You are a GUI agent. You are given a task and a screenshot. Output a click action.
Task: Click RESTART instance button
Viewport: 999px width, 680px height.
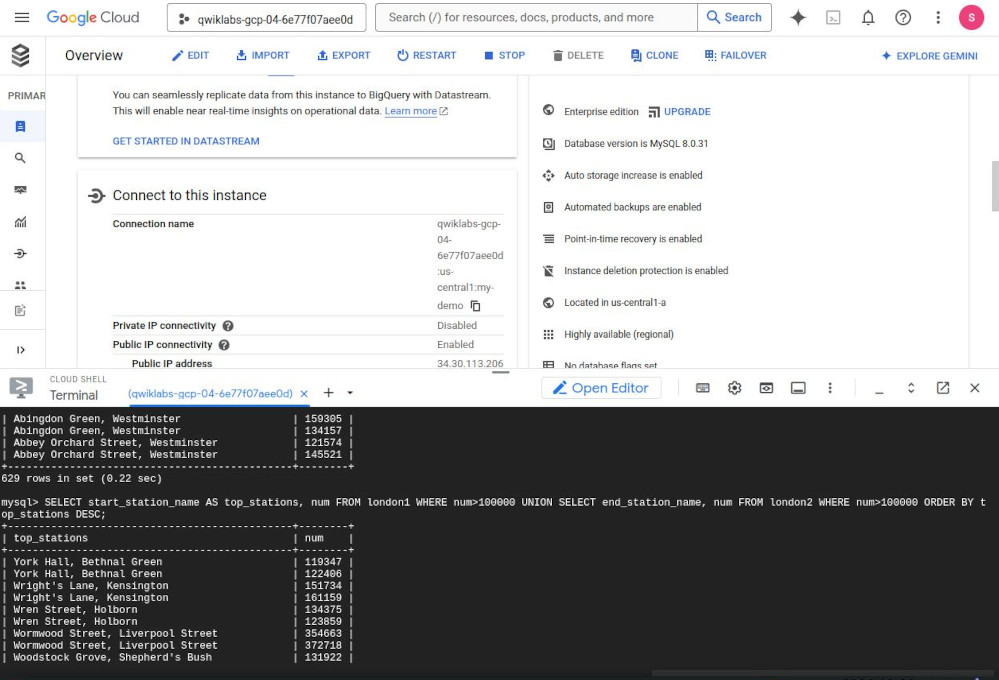(x=426, y=55)
